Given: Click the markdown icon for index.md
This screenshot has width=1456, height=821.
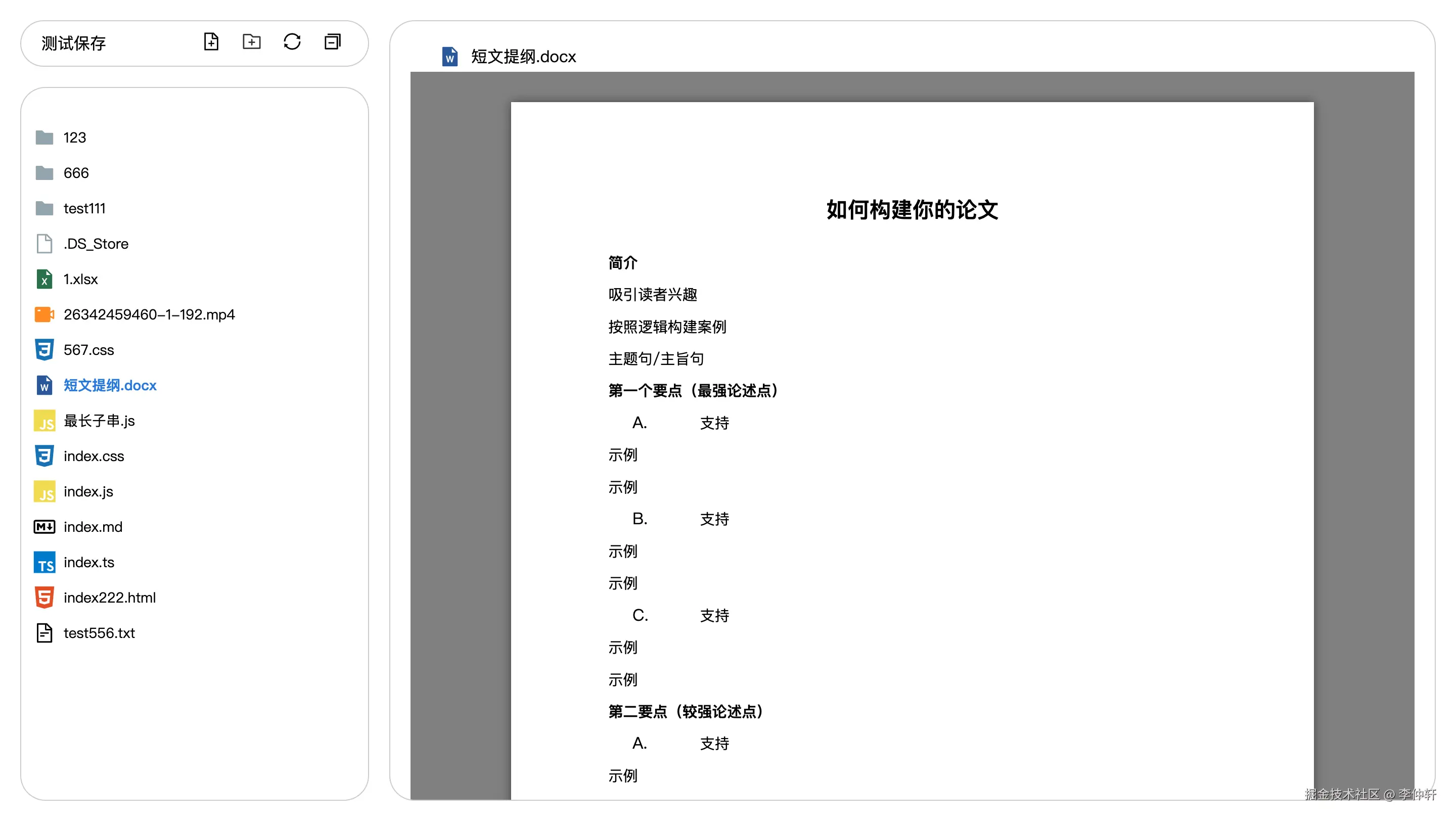Looking at the screenshot, I should (x=44, y=527).
